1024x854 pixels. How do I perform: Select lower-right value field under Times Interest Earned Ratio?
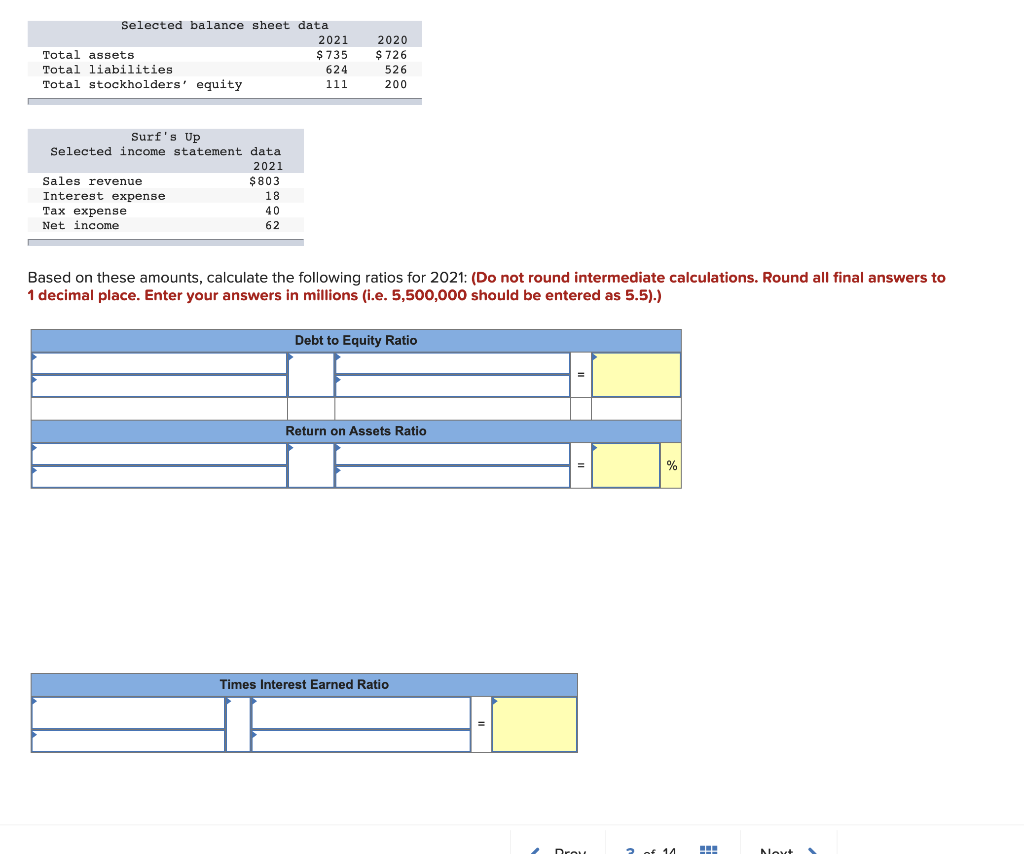pyautogui.click(x=360, y=740)
